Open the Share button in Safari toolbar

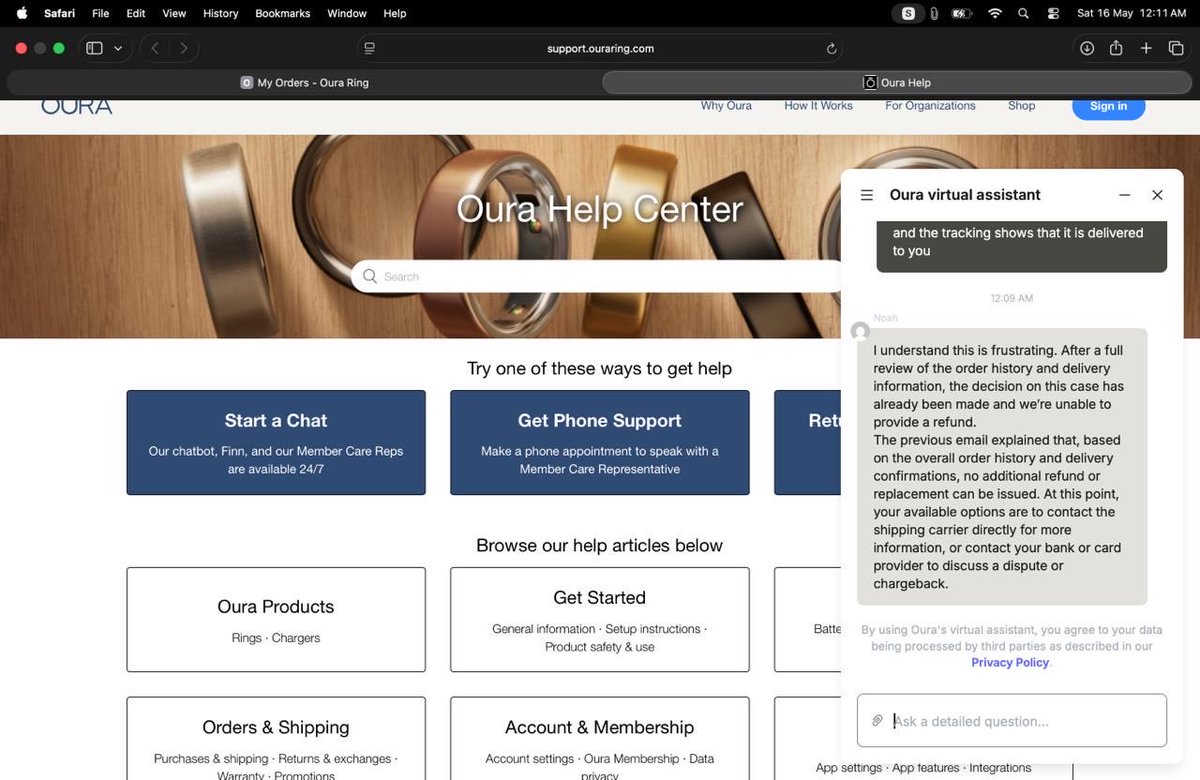tap(1116, 48)
